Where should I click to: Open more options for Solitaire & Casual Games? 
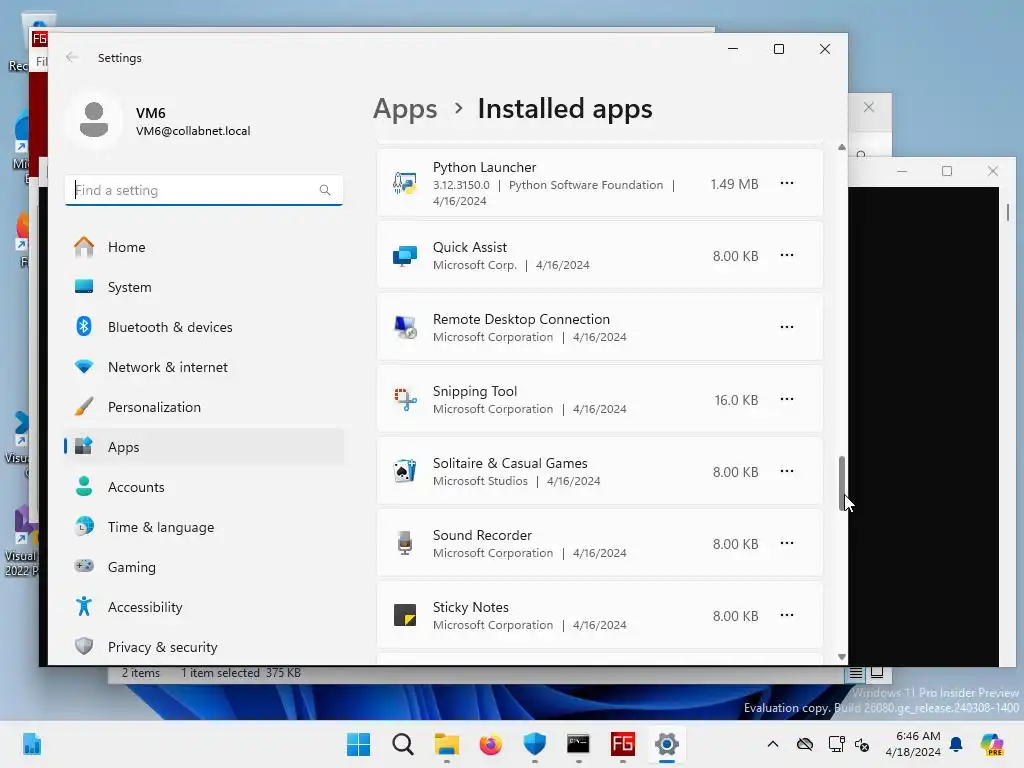[787, 471]
